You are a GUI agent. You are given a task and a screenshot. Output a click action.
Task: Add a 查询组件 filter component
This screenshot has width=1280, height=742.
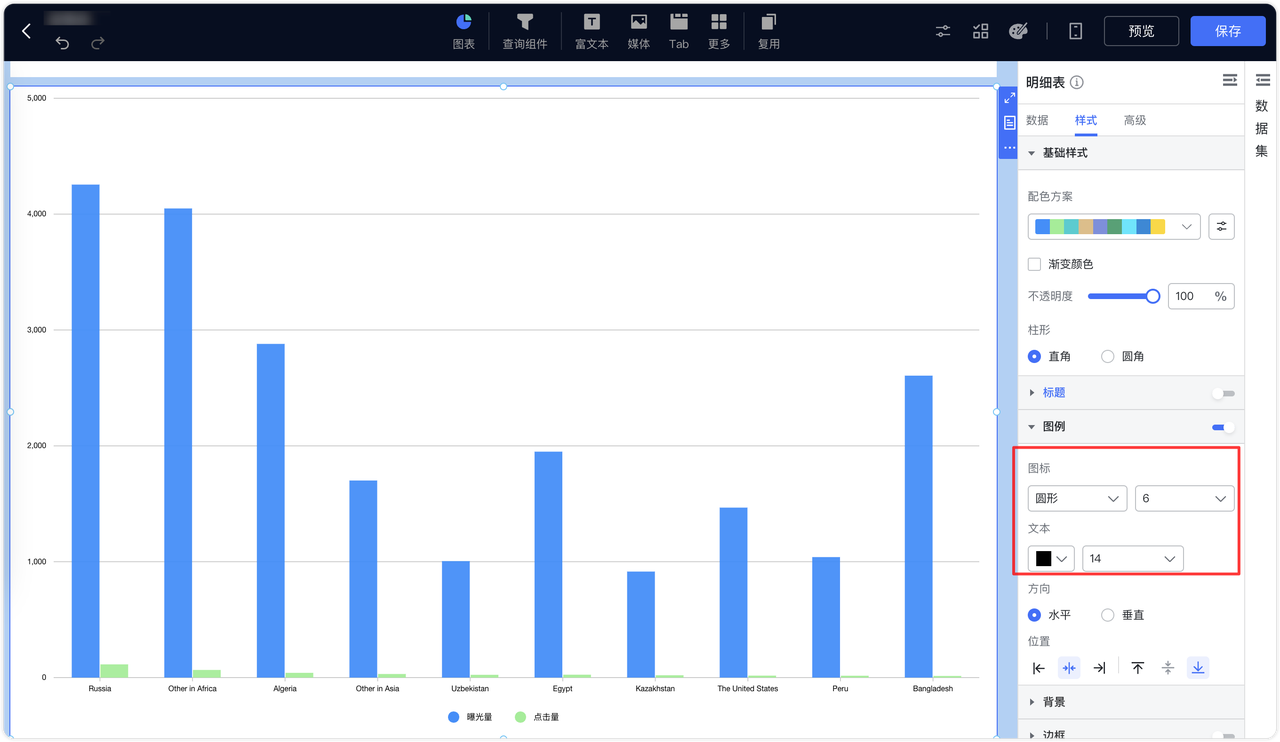click(x=525, y=32)
